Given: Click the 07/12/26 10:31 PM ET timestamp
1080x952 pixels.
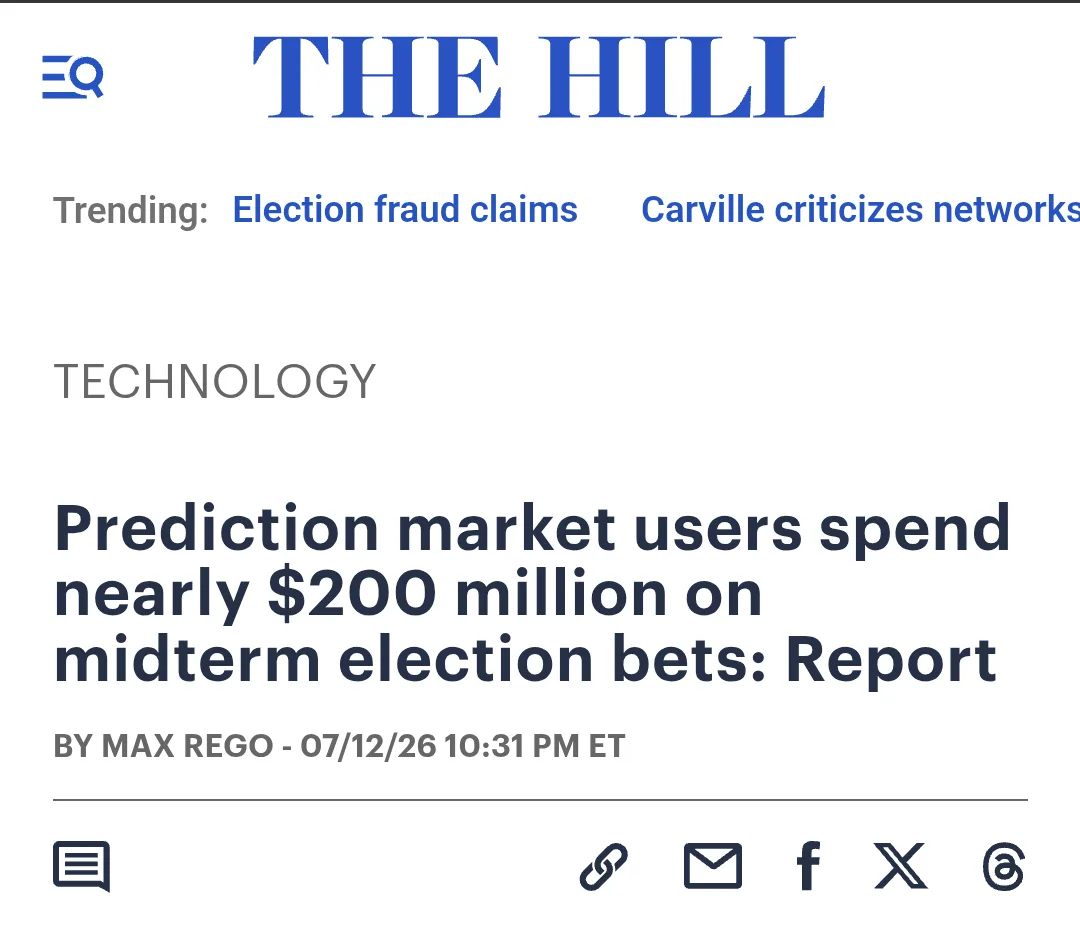Looking at the screenshot, I should [463, 746].
